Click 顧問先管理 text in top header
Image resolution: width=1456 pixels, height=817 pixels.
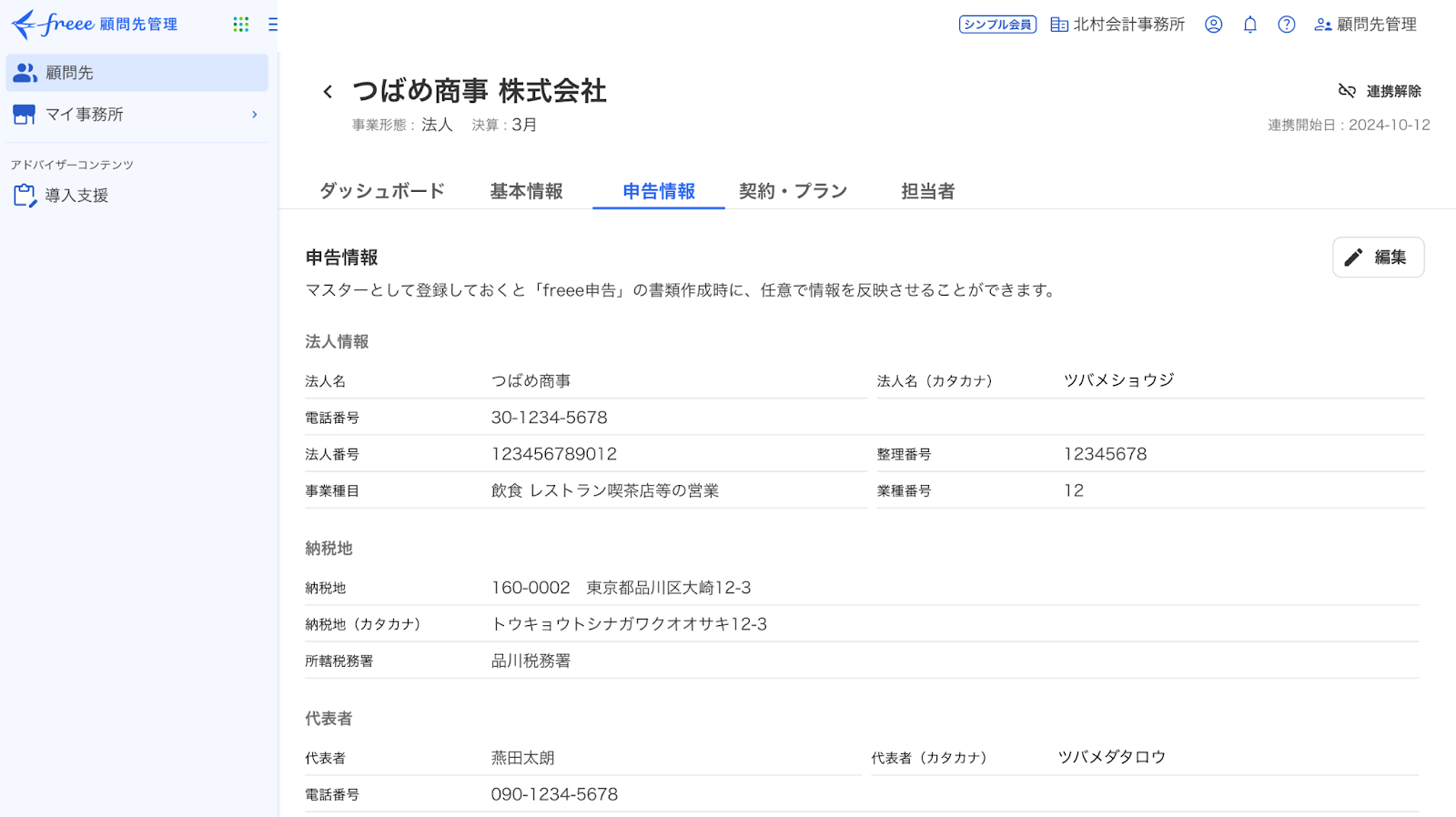click(1377, 25)
